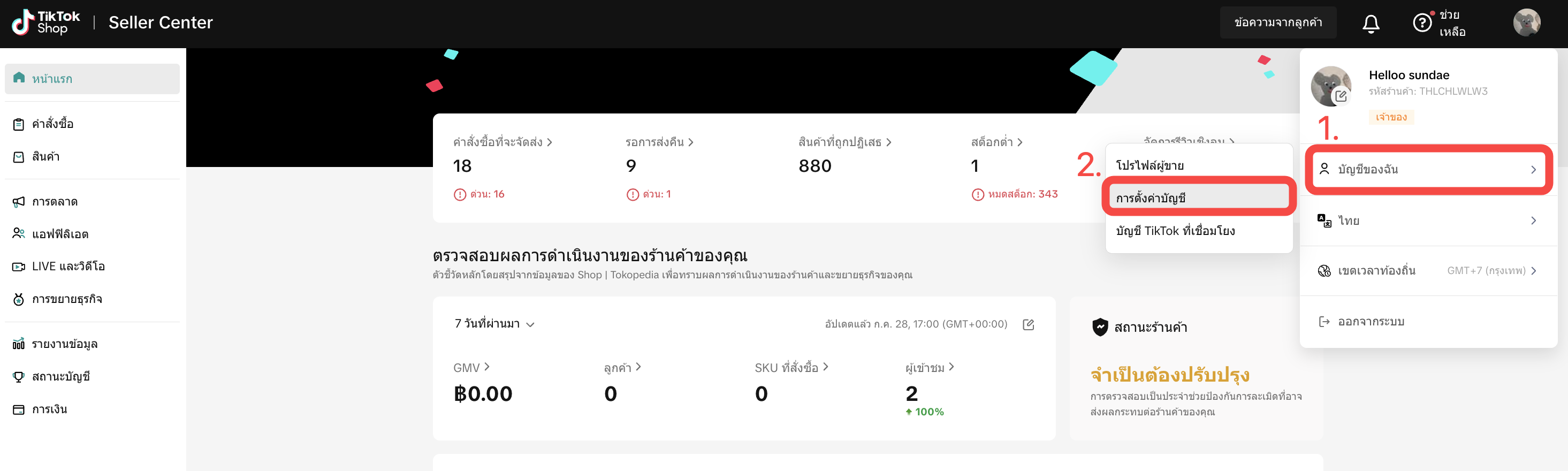Expand the local time zone option
Screen dimensions: 1568x471
point(1427,271)
